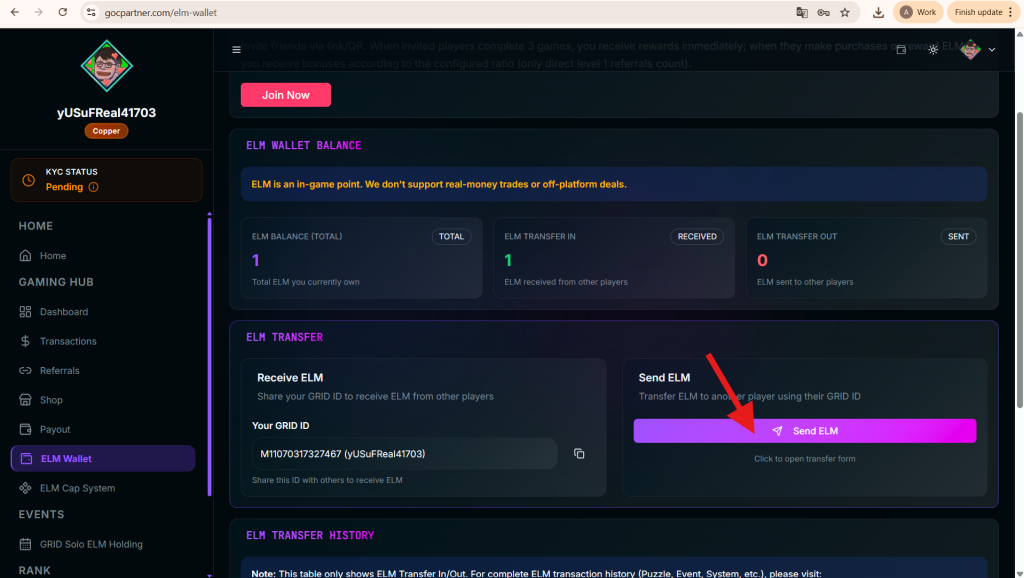Image resolution: width=1024 pixels, height=578 pixels.
Task: Click the translate page icon
Action: pyautogui.click(x=801, y=12)
